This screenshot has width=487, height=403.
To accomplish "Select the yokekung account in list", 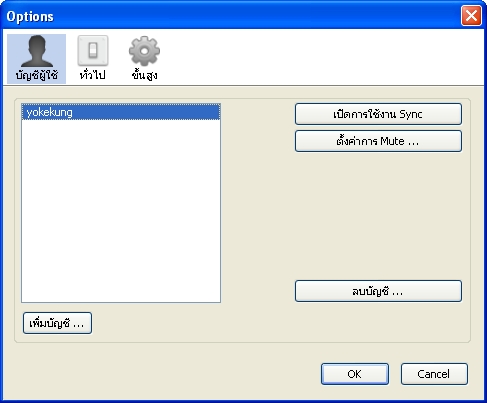I will (49, 112).
